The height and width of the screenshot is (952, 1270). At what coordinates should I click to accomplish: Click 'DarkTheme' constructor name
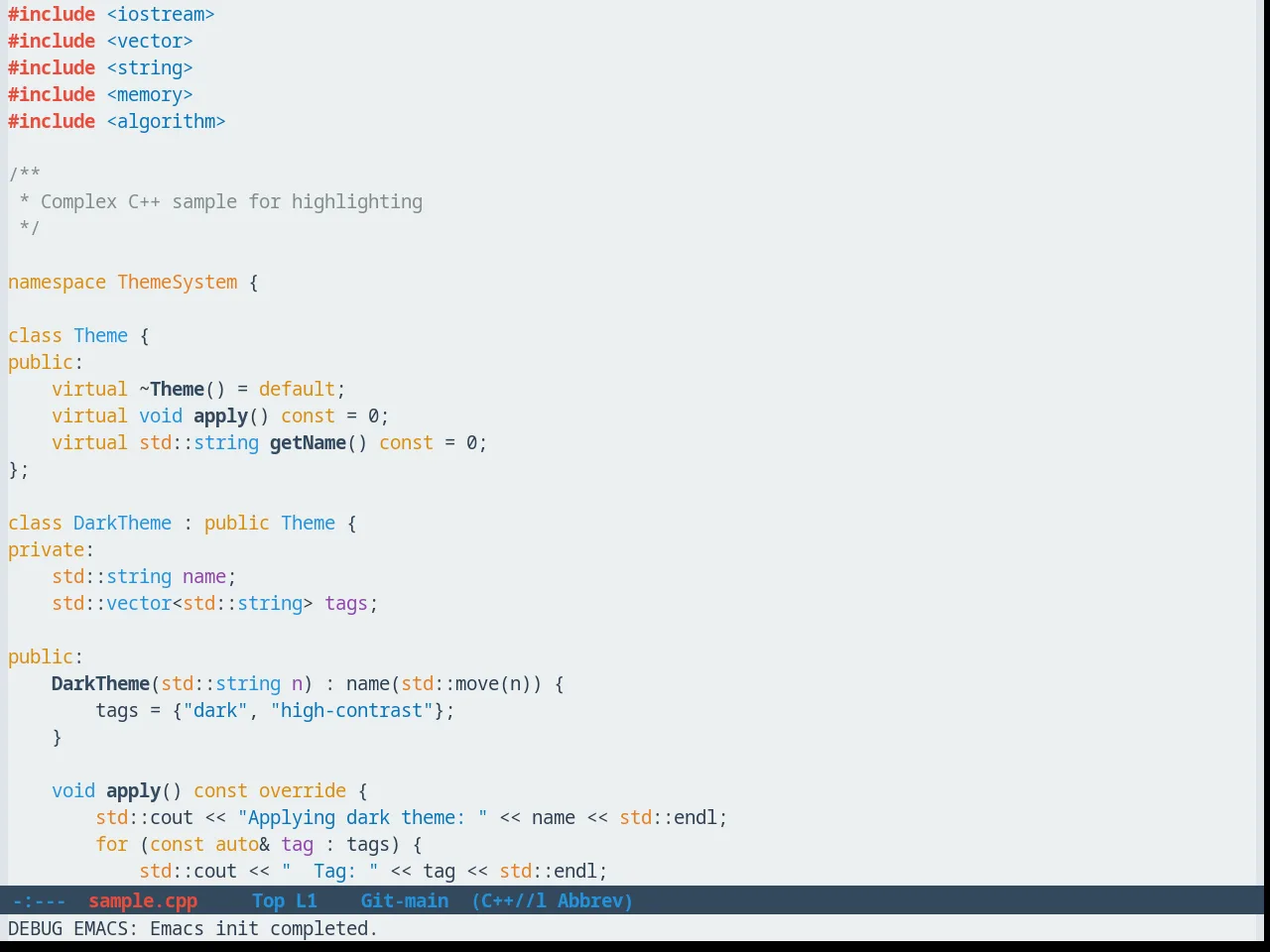tap(100, 683)
